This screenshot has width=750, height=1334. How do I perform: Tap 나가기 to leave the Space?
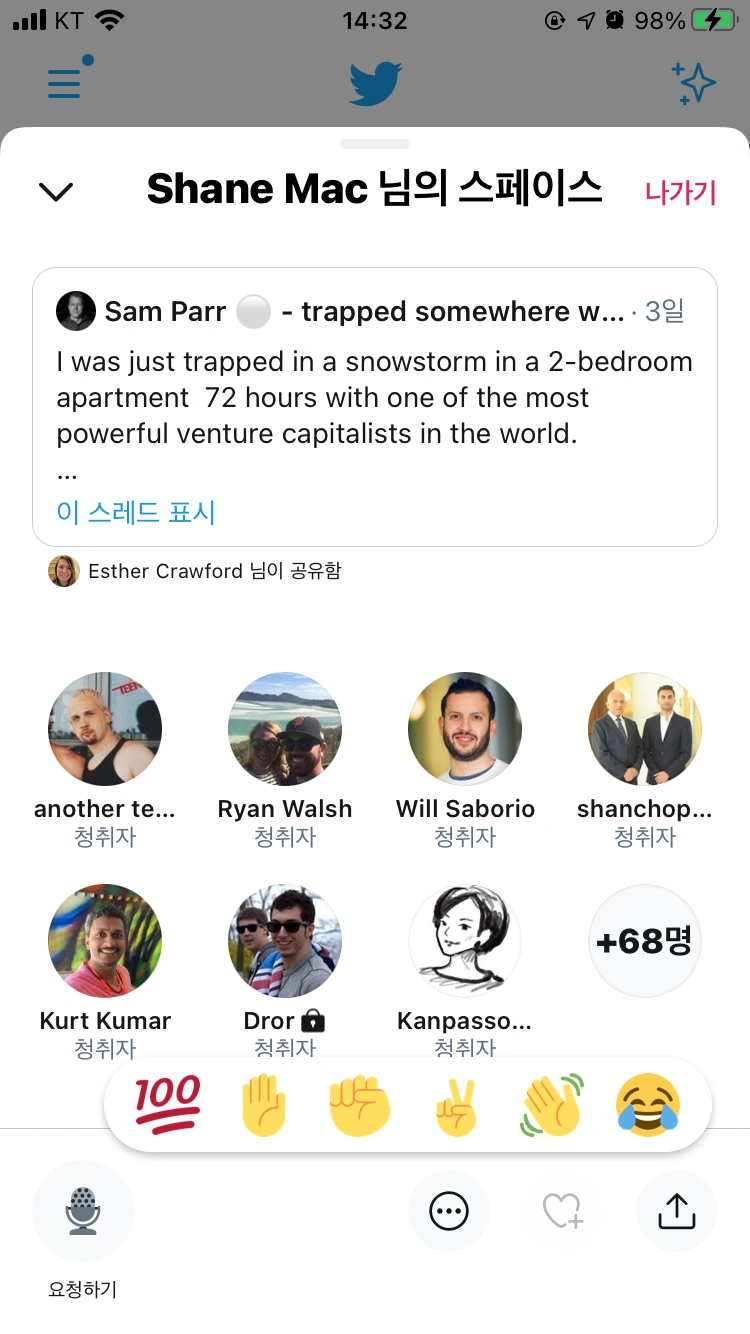tap(681, 192)
